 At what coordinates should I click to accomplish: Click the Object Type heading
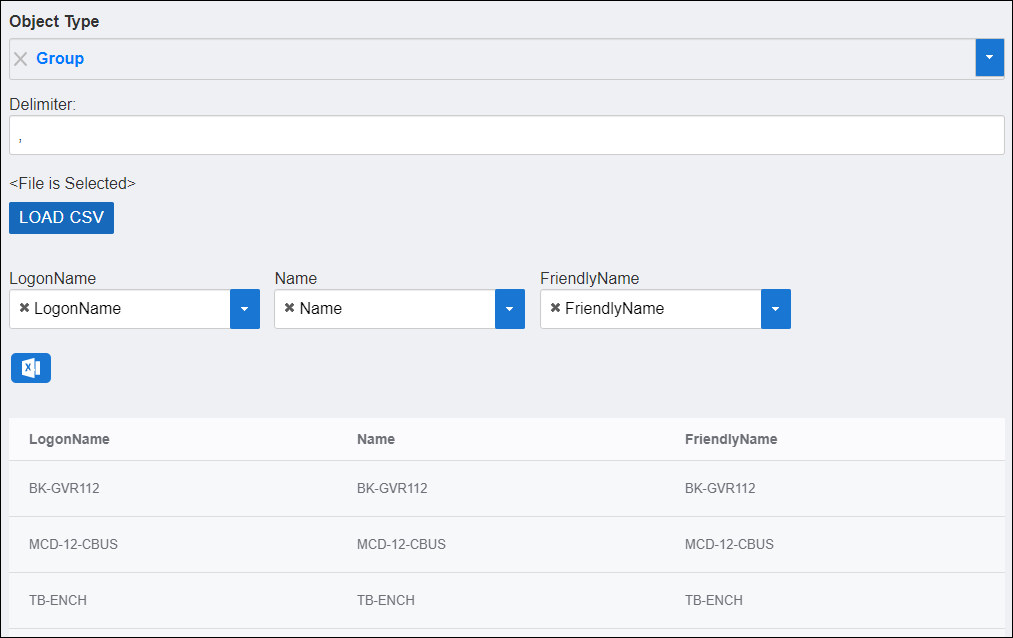[x=54, y=20]
